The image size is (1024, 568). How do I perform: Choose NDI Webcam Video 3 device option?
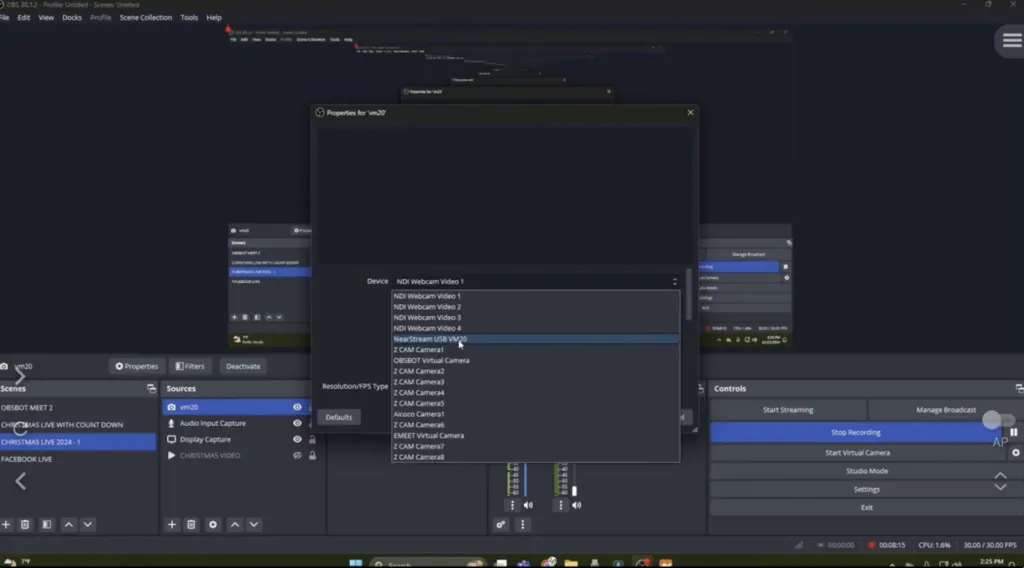point(536,317)
